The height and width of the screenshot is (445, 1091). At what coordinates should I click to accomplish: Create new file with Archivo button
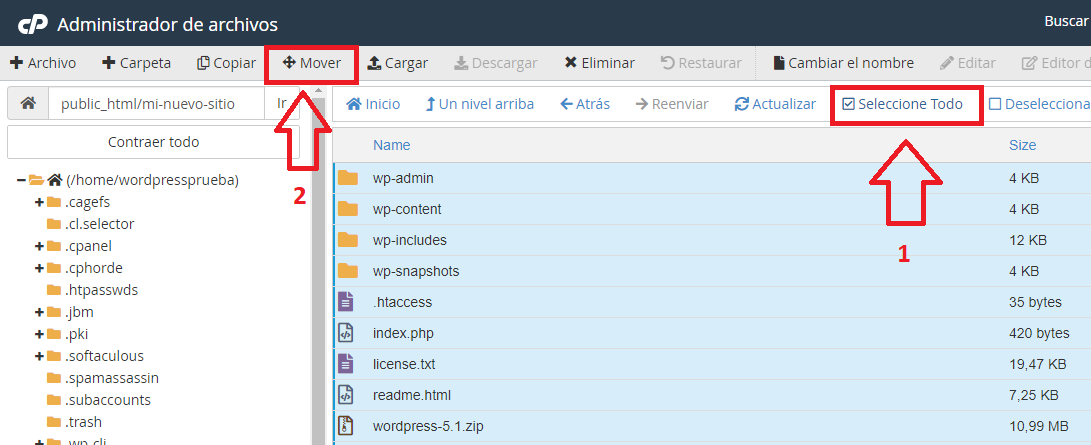coord(43,63)
